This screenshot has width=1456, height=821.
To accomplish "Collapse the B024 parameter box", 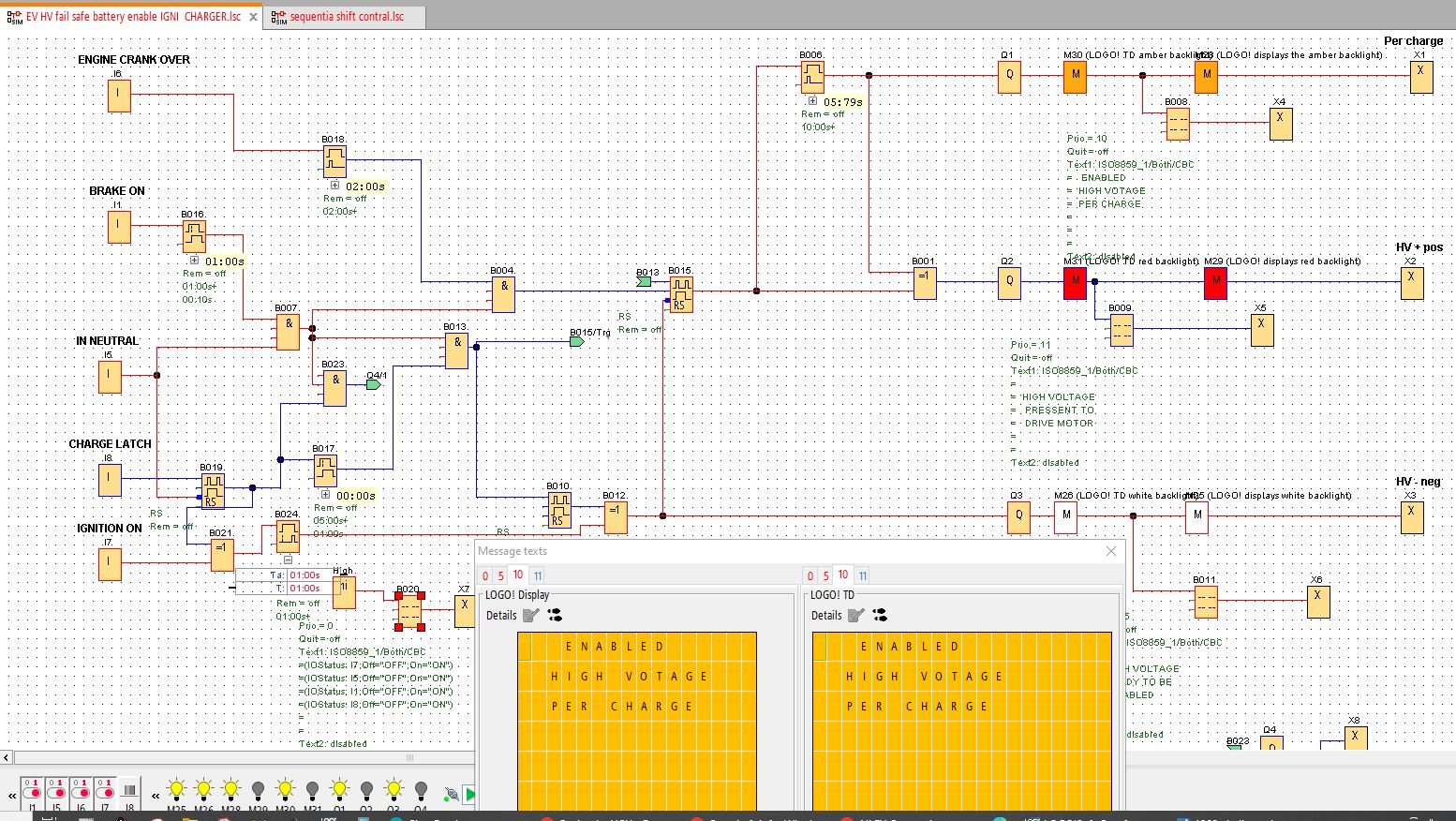I will pos(288,560).
